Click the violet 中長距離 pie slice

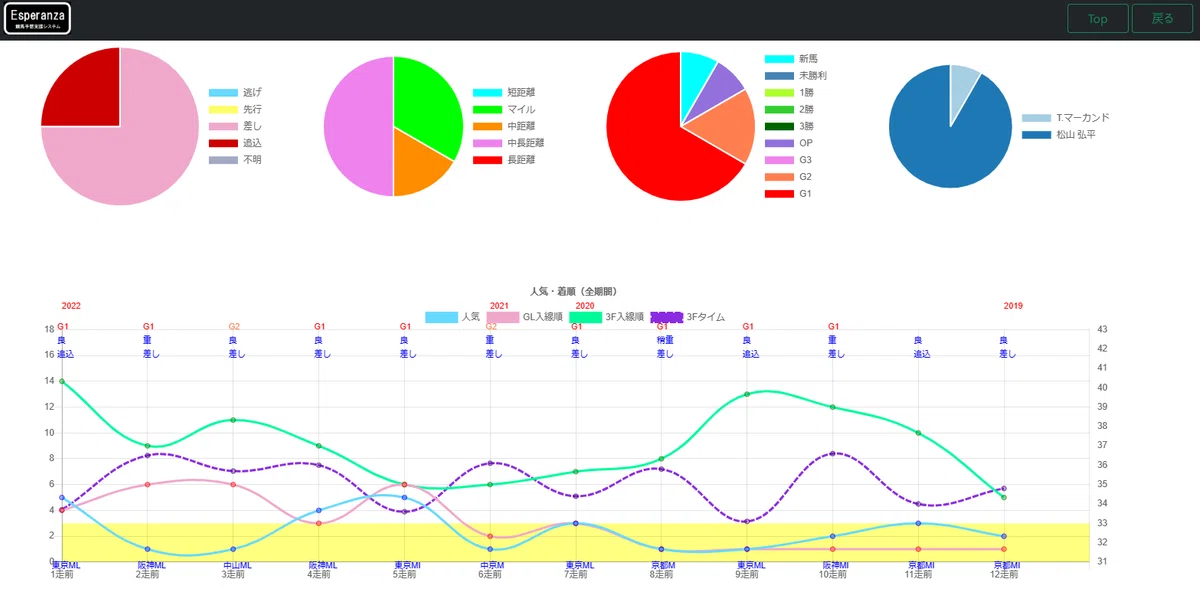pyautogui.click(x=358, y=126)
